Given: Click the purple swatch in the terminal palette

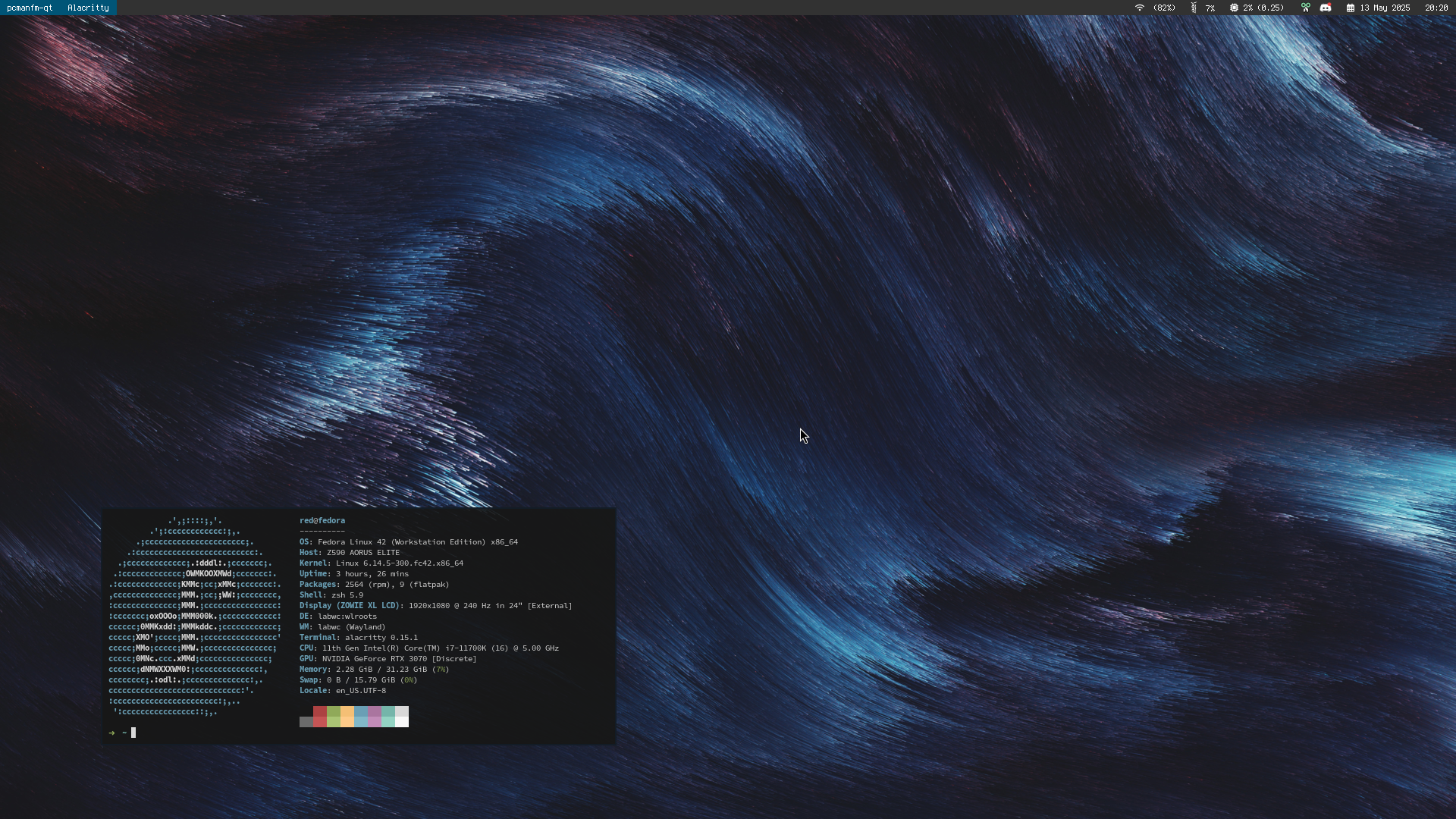Looking at the screenshot, I should [x=375, y=717].
